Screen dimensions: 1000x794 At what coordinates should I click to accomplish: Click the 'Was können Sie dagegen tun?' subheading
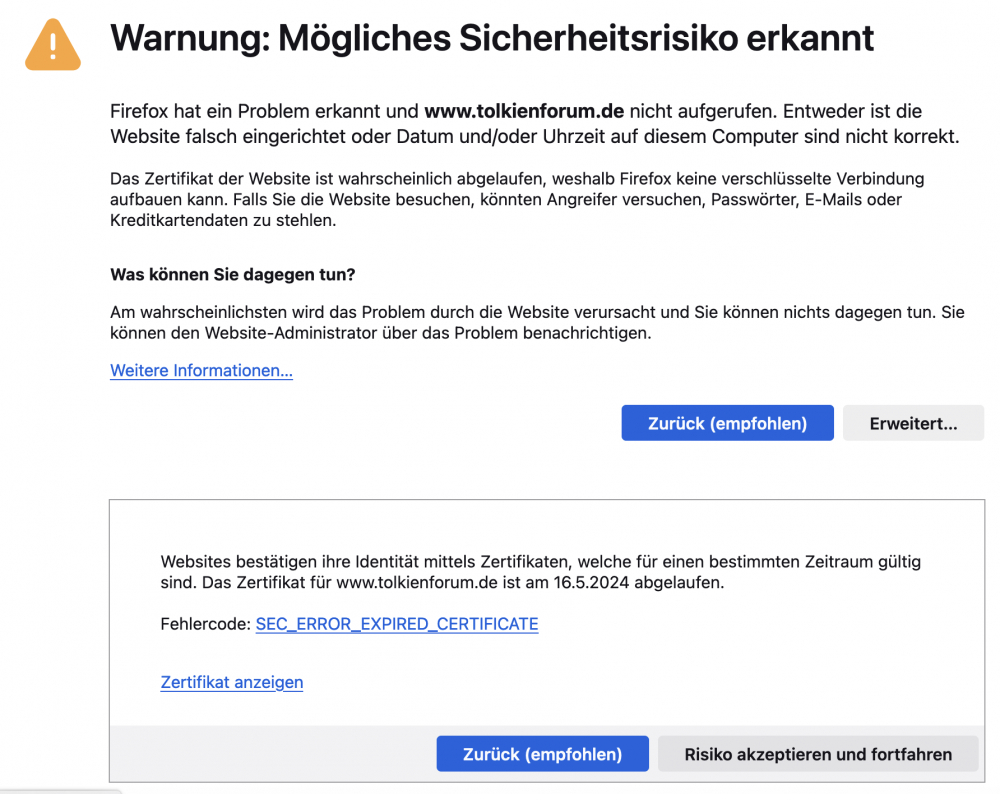(232, 274)
